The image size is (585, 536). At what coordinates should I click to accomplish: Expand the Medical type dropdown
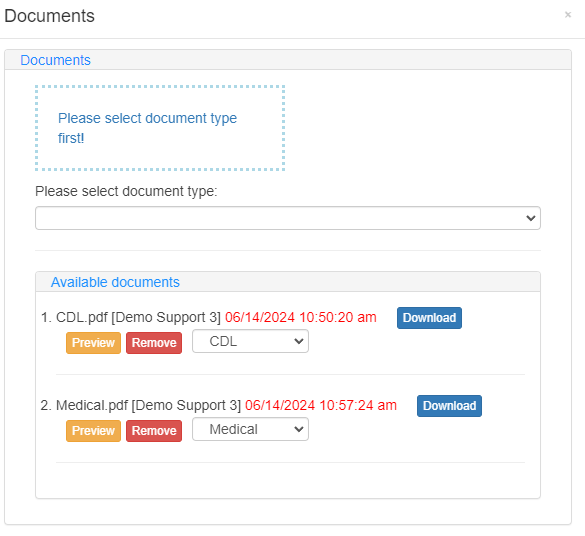tap(250, 429)
